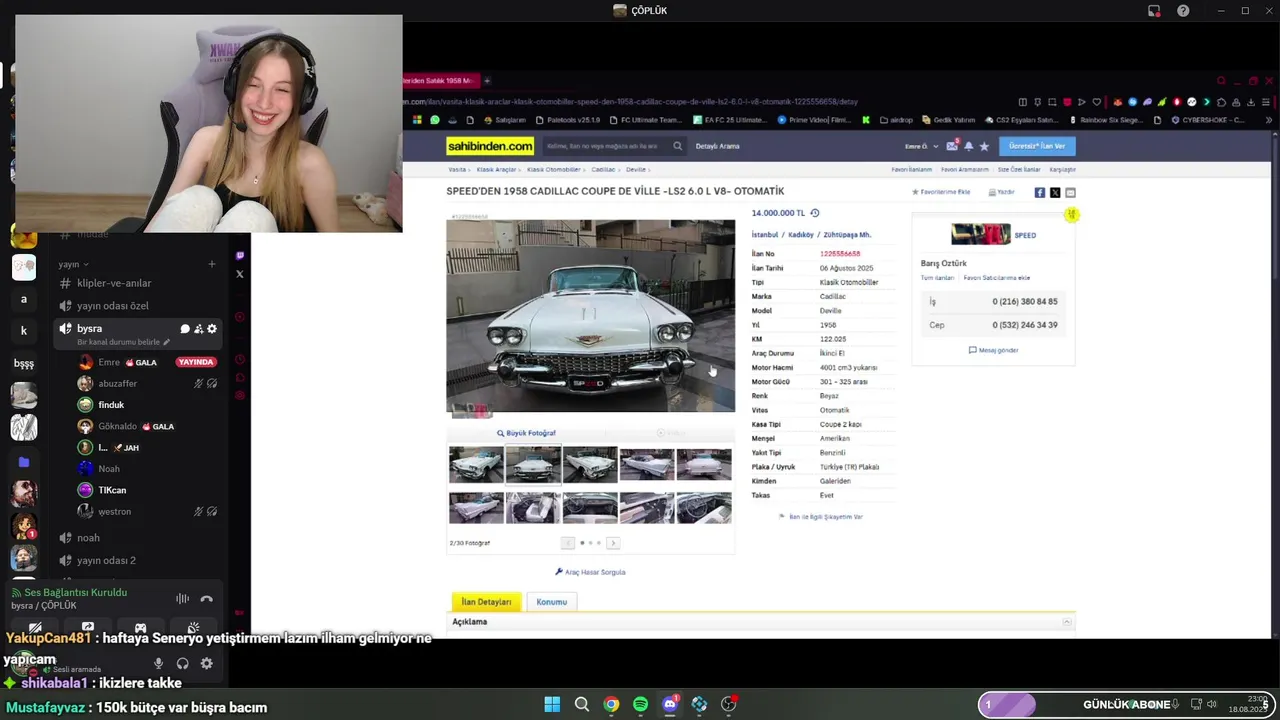The image size is (1280, 720).
Task: Click Tüm İlanları seller link
Action: click(938, 278)
